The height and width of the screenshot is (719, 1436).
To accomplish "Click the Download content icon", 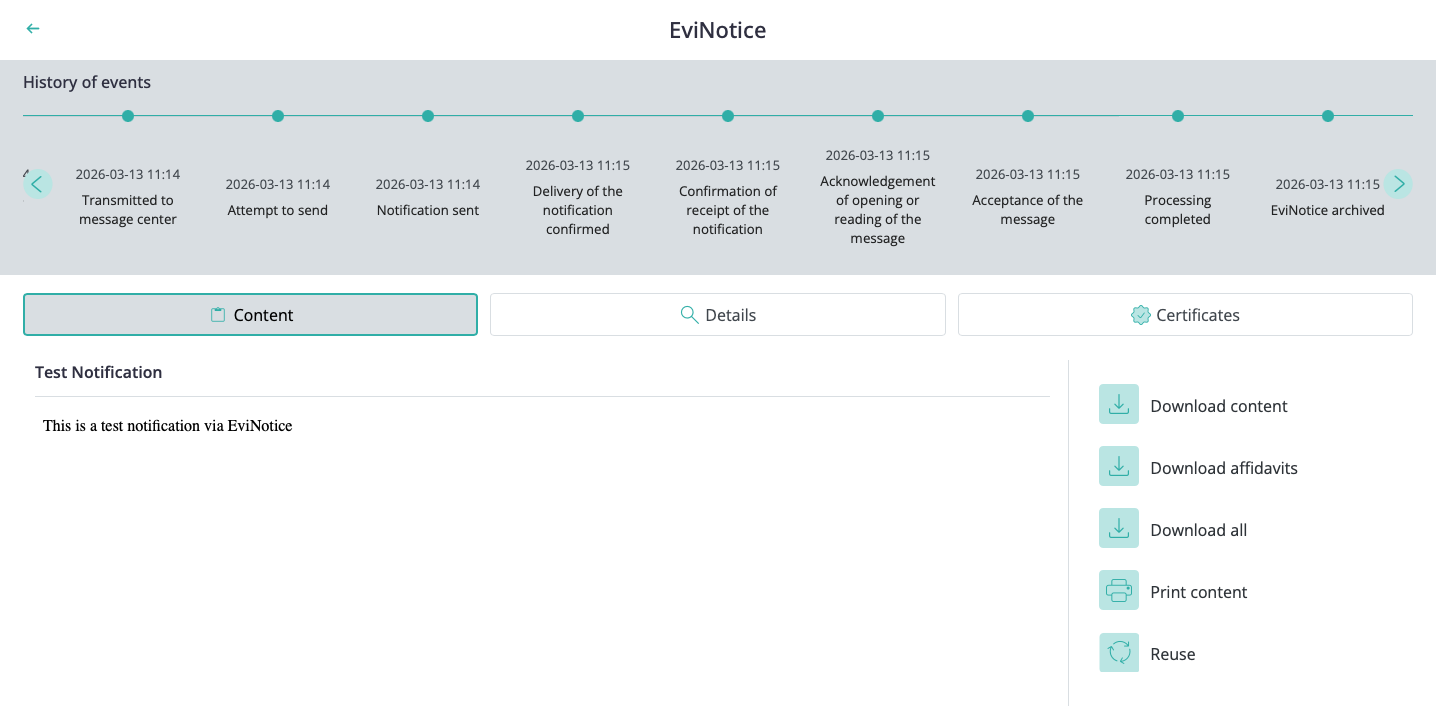I will (x=1119, y=404).
